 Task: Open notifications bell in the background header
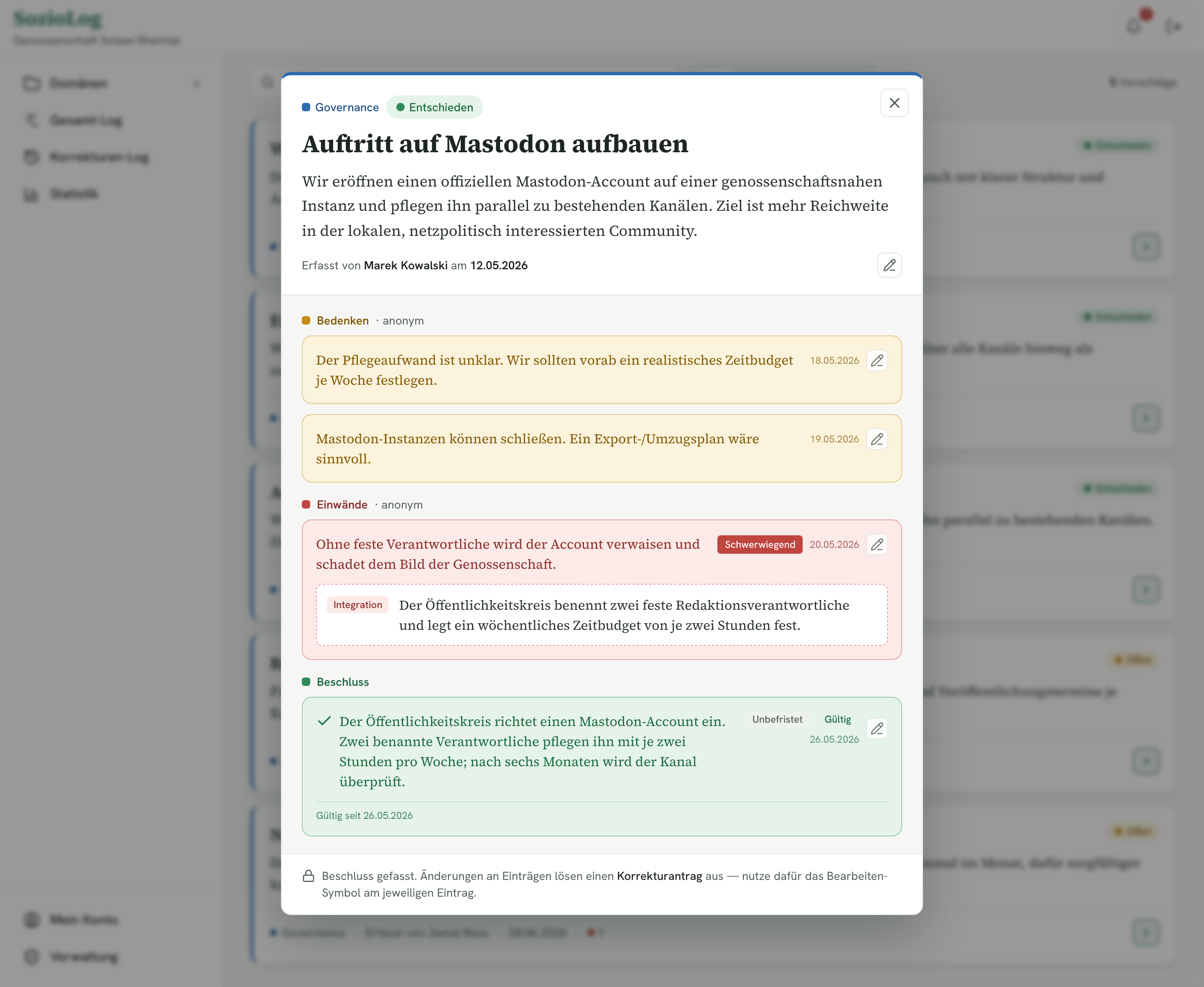click(1134, 26)
